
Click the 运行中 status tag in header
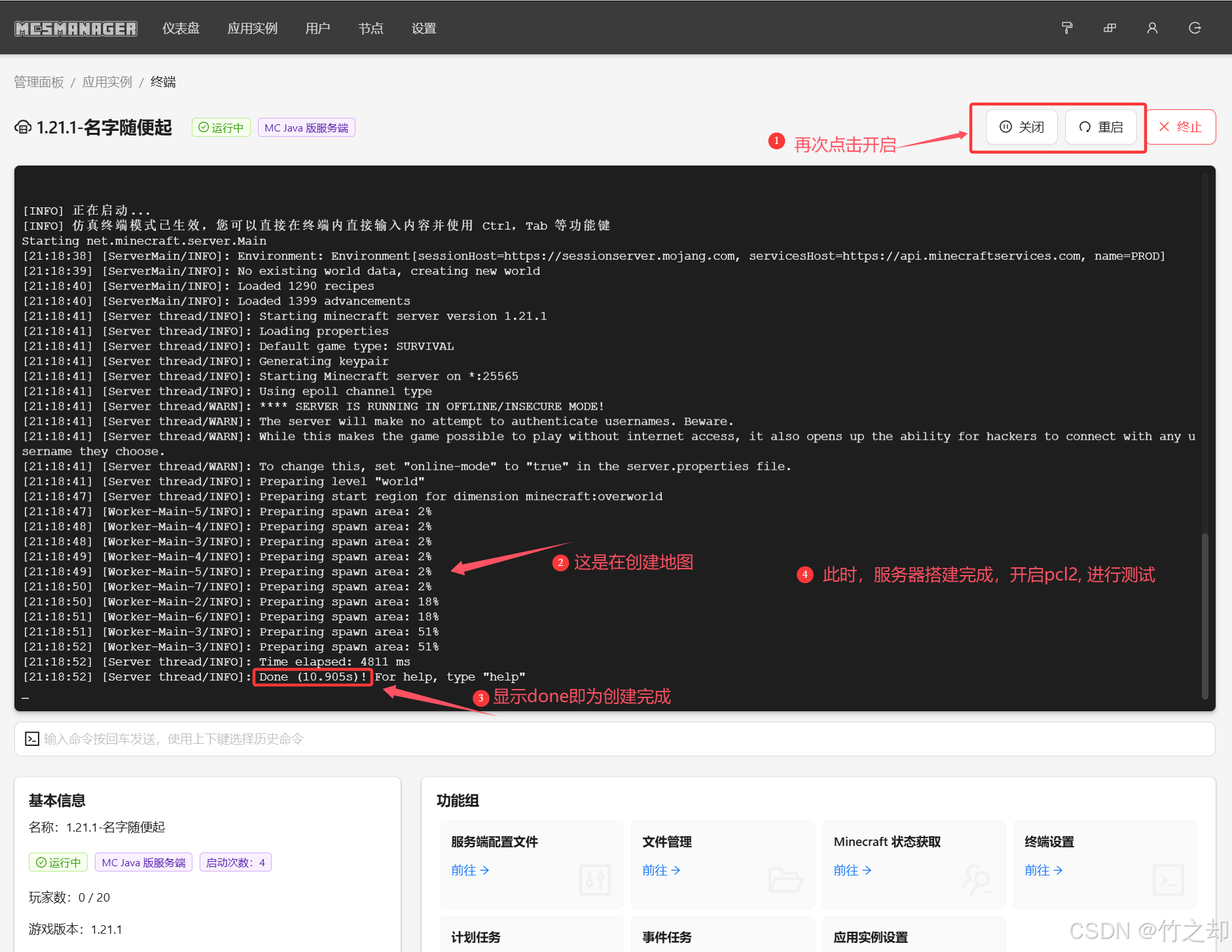221,128
